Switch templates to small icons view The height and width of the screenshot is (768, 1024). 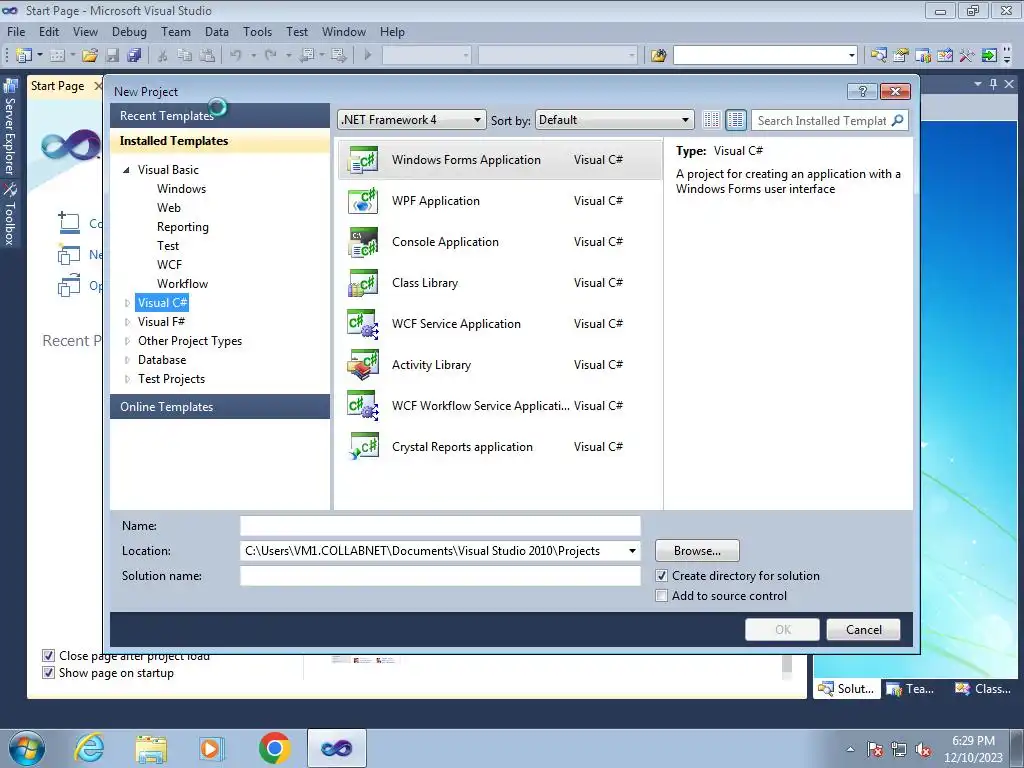click(x=711, y=120)
